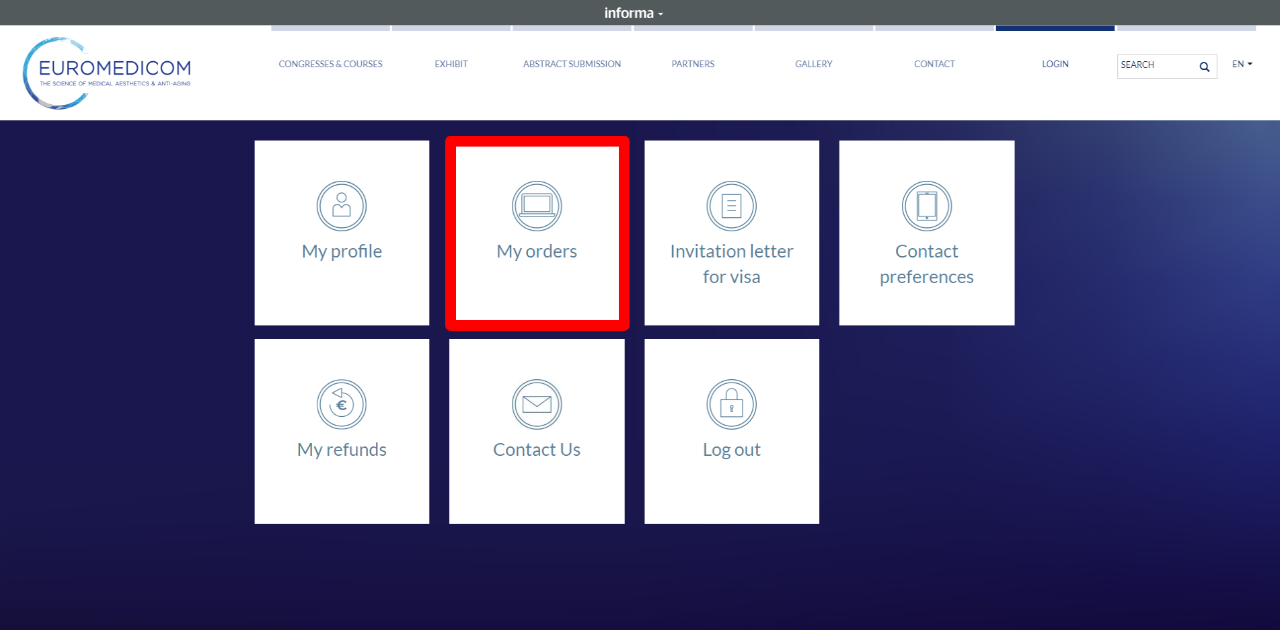
Task: Click the Log out padlock icon
Action: (732, 405)
